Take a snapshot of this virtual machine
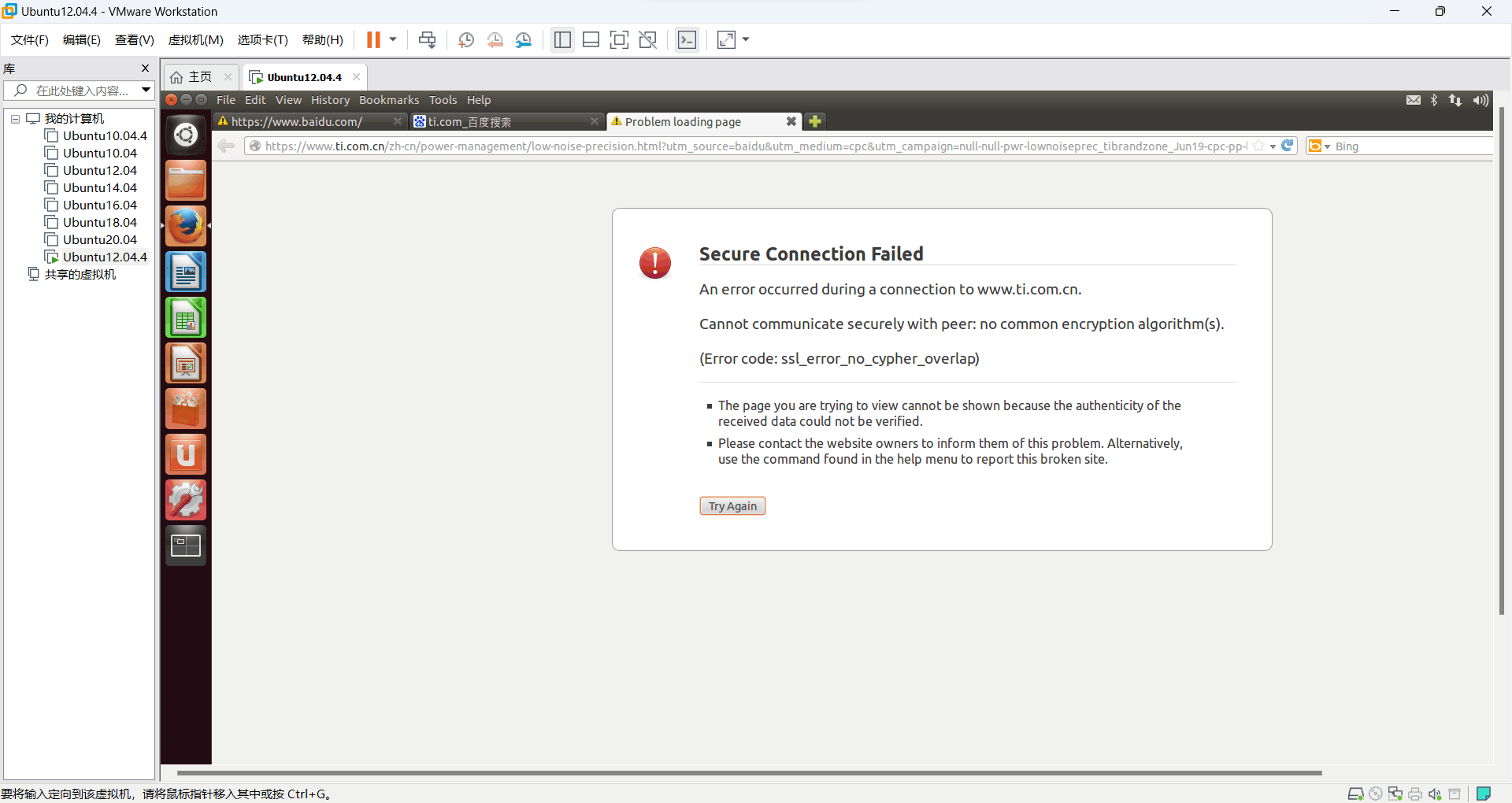 click(466, 39)
